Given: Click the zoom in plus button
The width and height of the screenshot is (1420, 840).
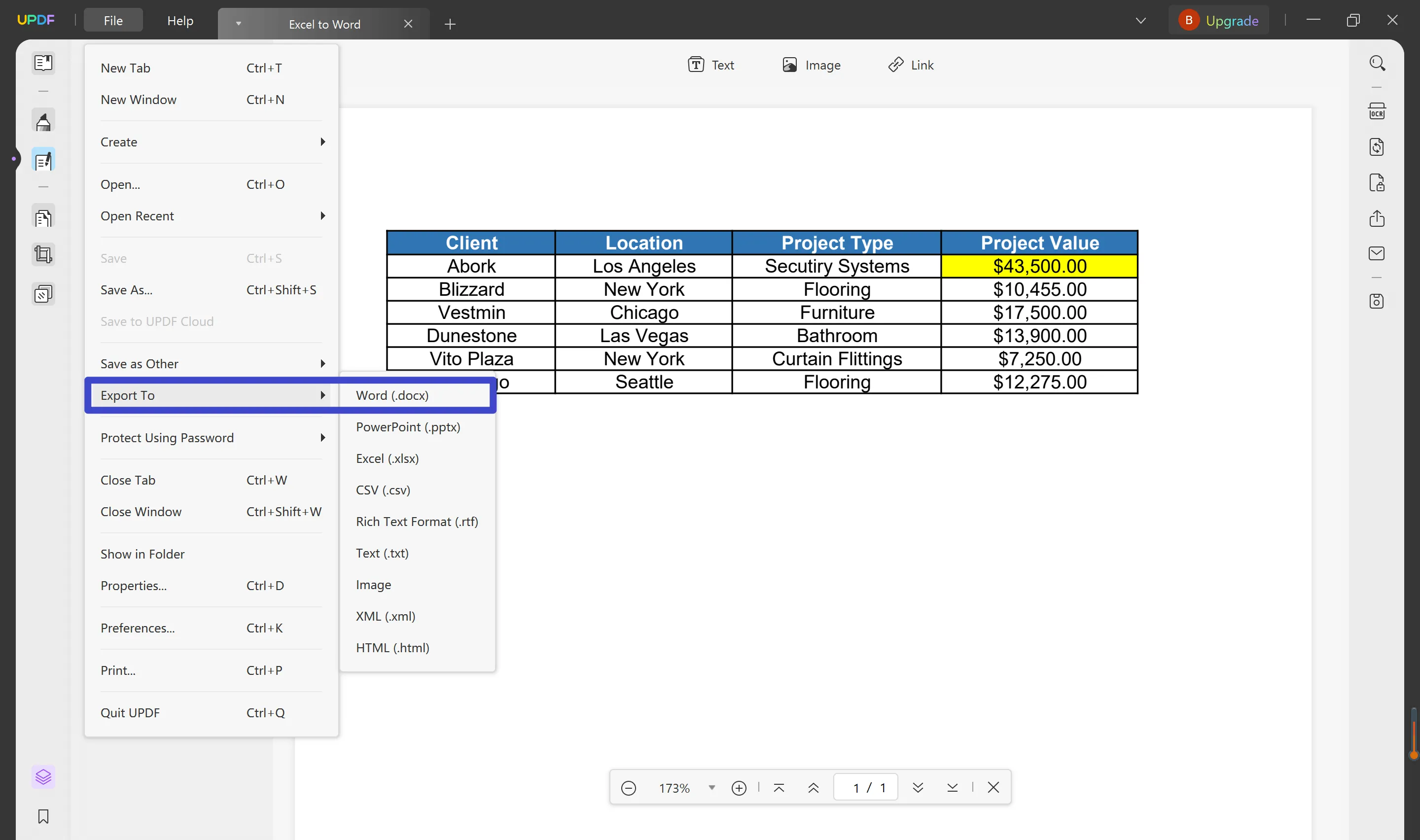Looking at the screenshot, I should [x=739, y=788].
